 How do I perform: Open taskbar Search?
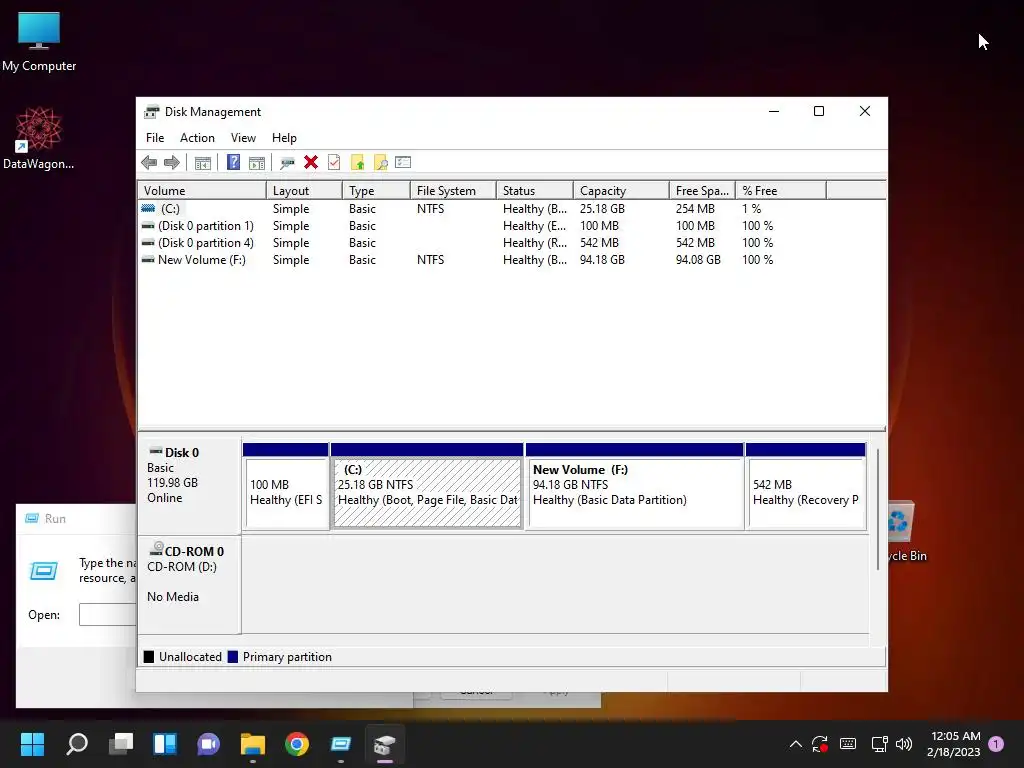pyautogui.click(x=77, y=744)
